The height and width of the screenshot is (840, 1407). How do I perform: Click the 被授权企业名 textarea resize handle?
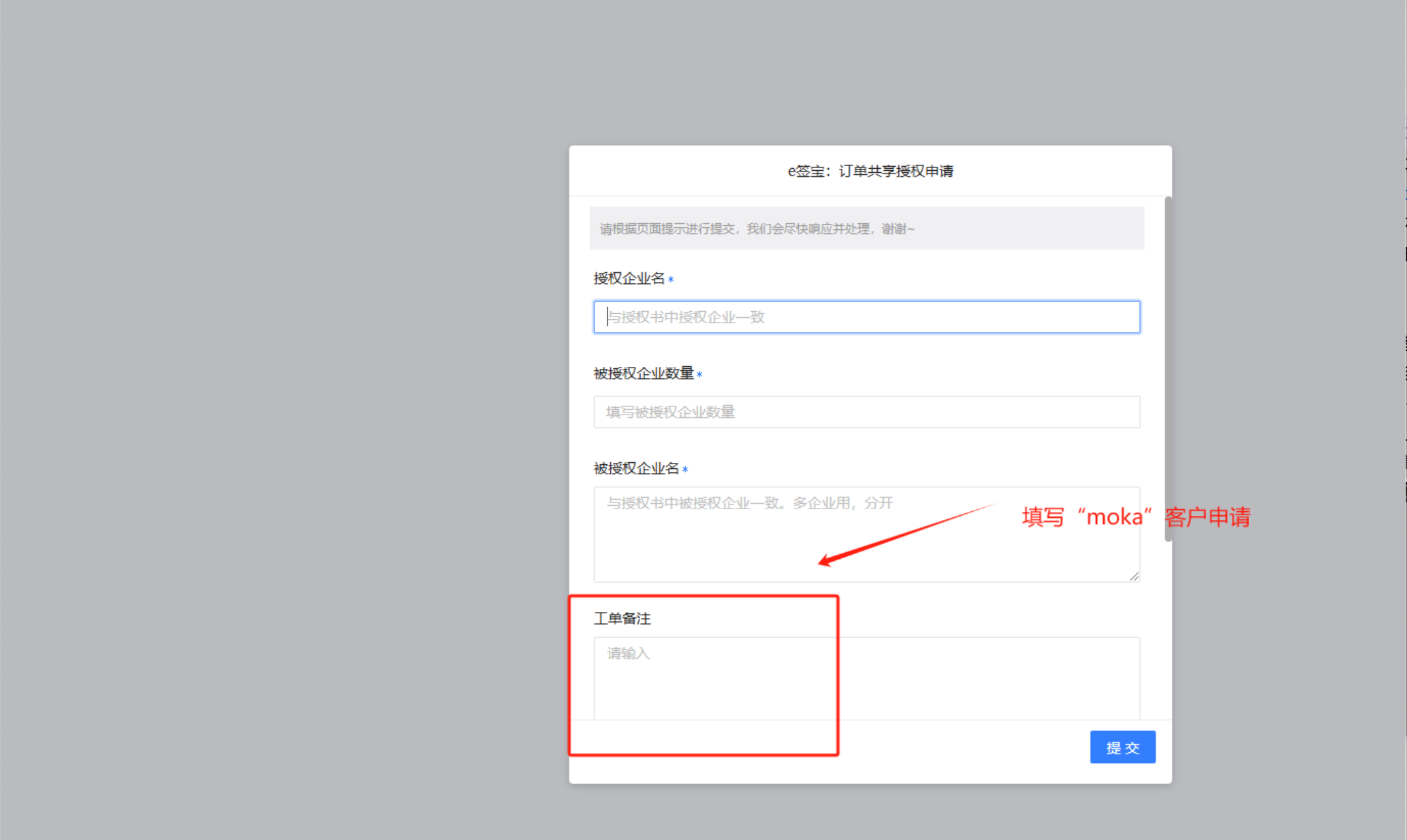tap(1134, 577)
